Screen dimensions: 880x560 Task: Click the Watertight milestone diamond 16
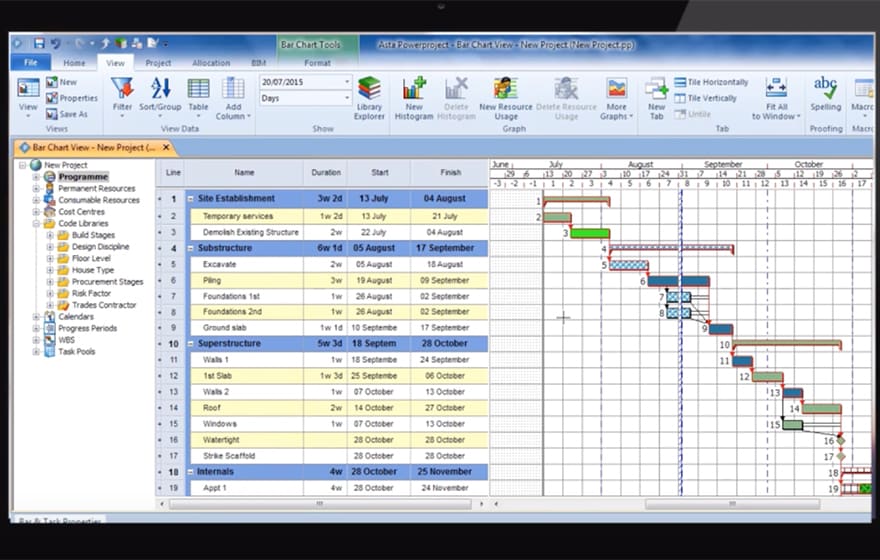click(840, 441)
